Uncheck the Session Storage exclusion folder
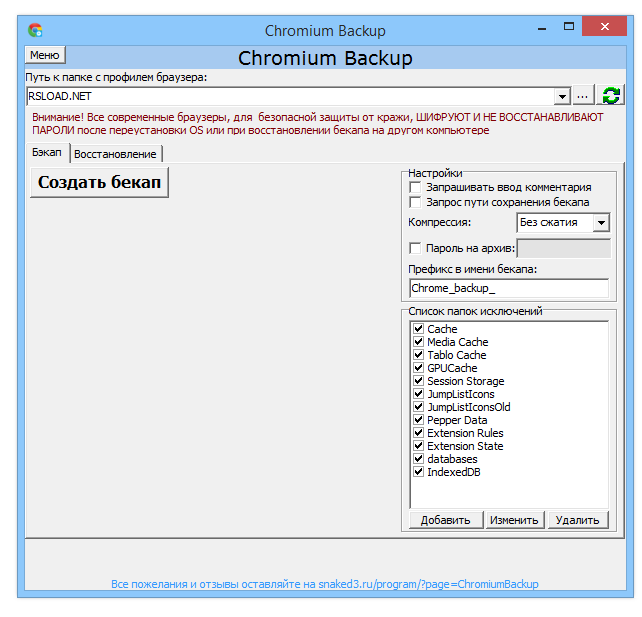642x617 pixels. (x=418, y=381)
